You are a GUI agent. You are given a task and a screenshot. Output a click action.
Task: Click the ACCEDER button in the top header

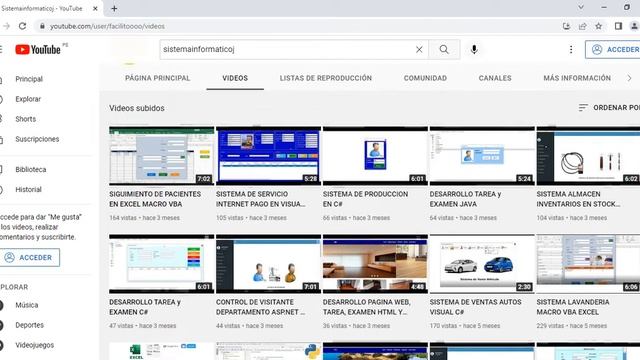pyautogui.click(x=613, y=49)
